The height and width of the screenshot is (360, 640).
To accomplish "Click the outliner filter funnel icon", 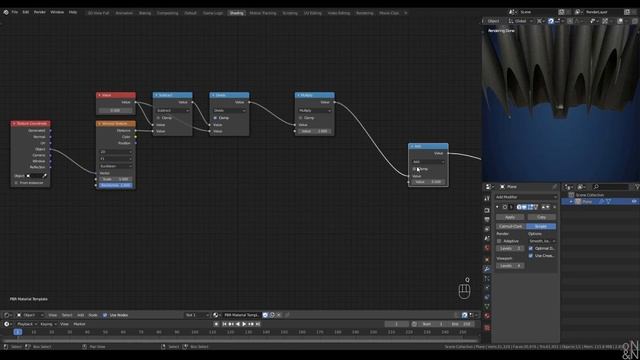I will point(636,187).
